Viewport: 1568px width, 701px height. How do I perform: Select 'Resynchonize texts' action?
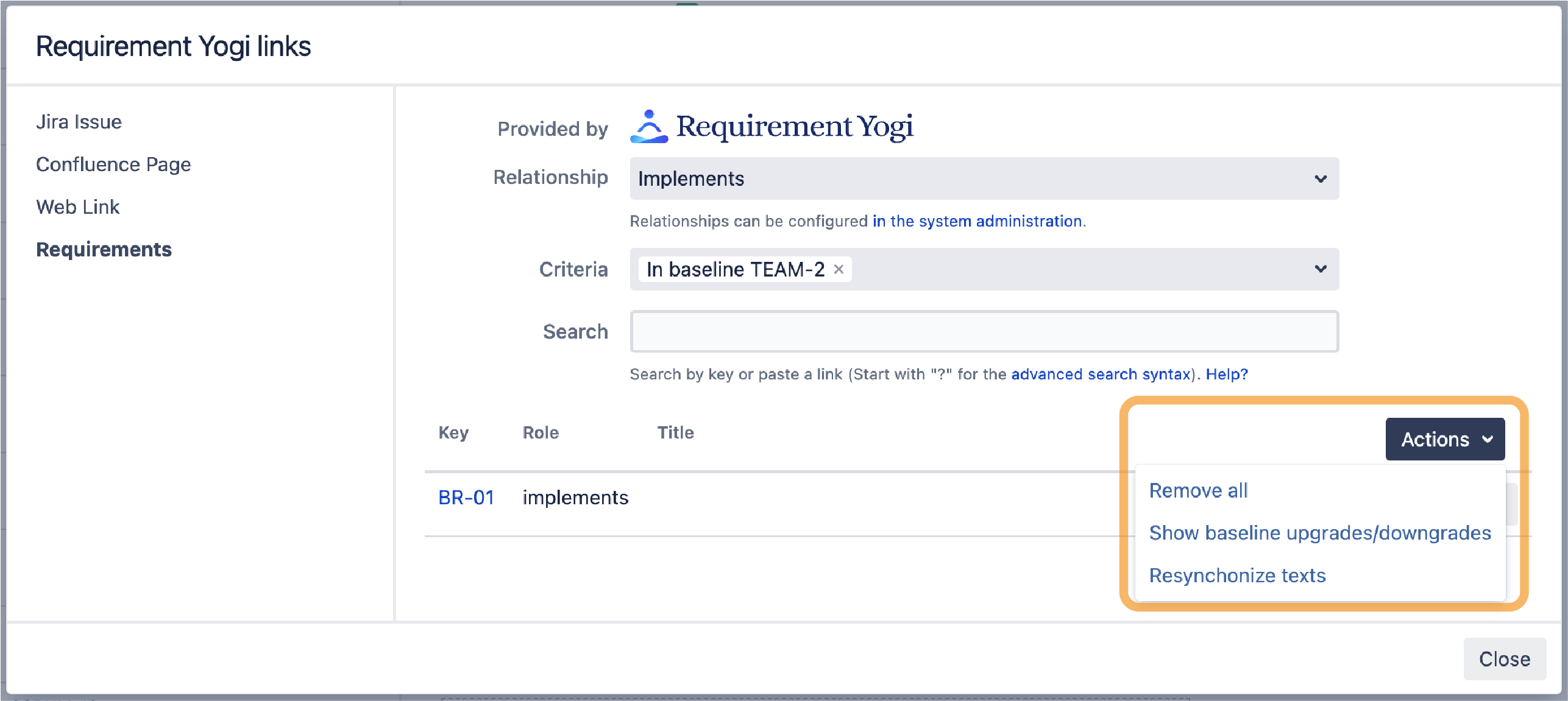point(1236,575)
